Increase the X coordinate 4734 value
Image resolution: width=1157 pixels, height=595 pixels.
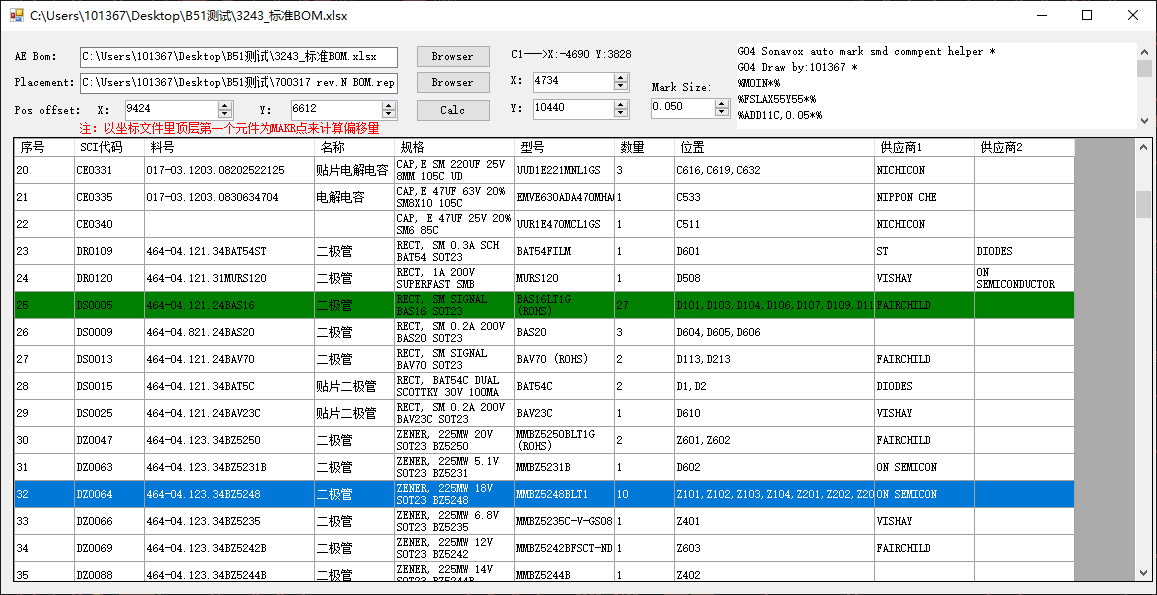coord(623,77)
